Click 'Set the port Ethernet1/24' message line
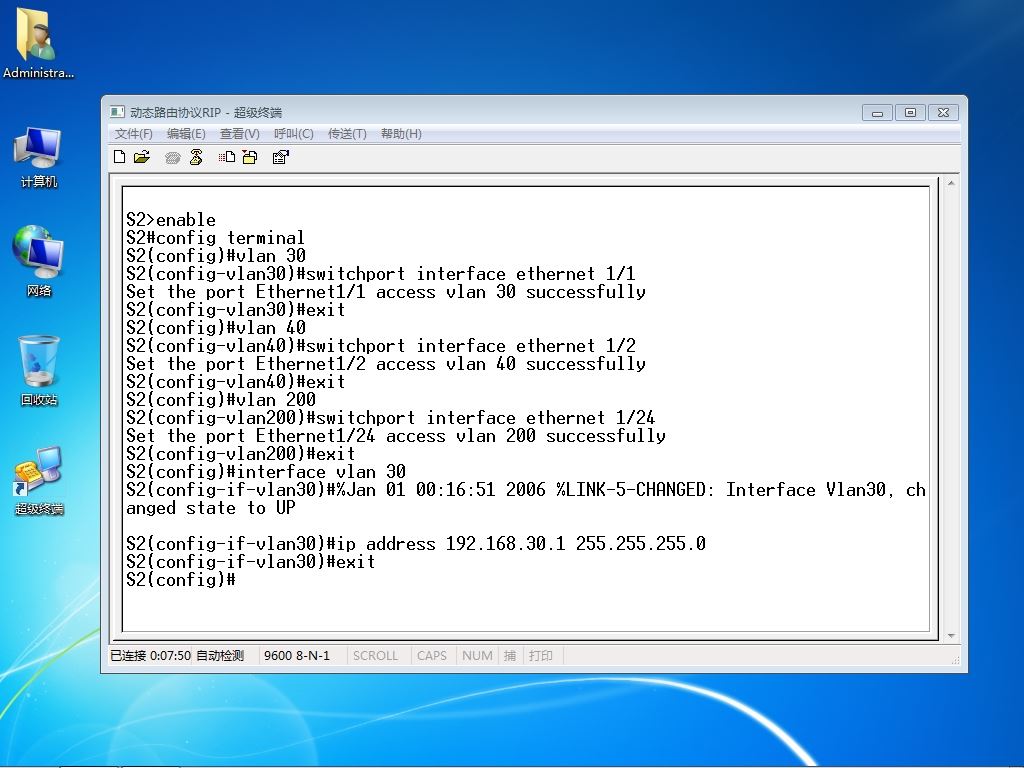Viewport: 1024px width, 768px height. click(396, 436)
